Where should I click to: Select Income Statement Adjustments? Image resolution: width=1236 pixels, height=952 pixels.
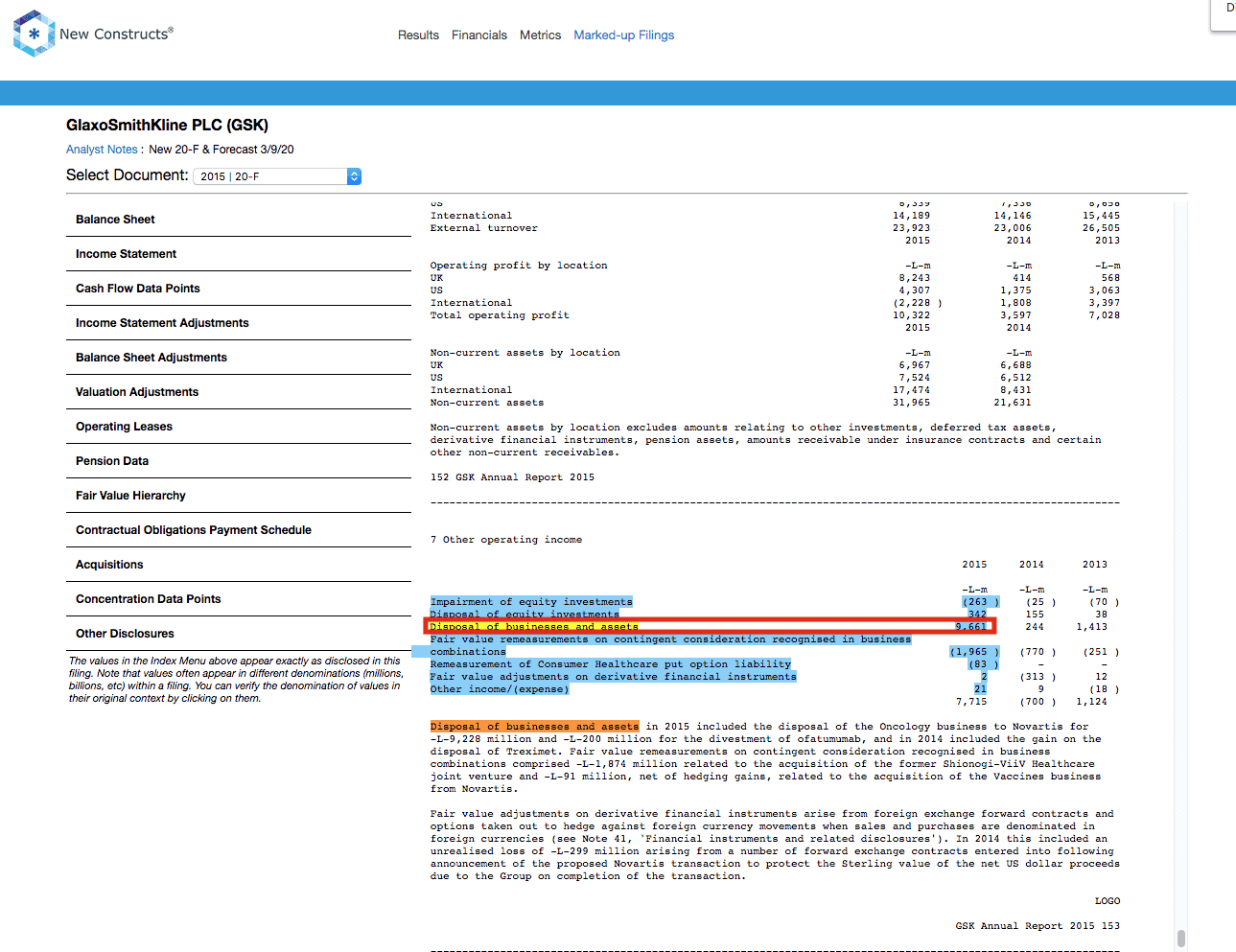[x=239, y=323]
